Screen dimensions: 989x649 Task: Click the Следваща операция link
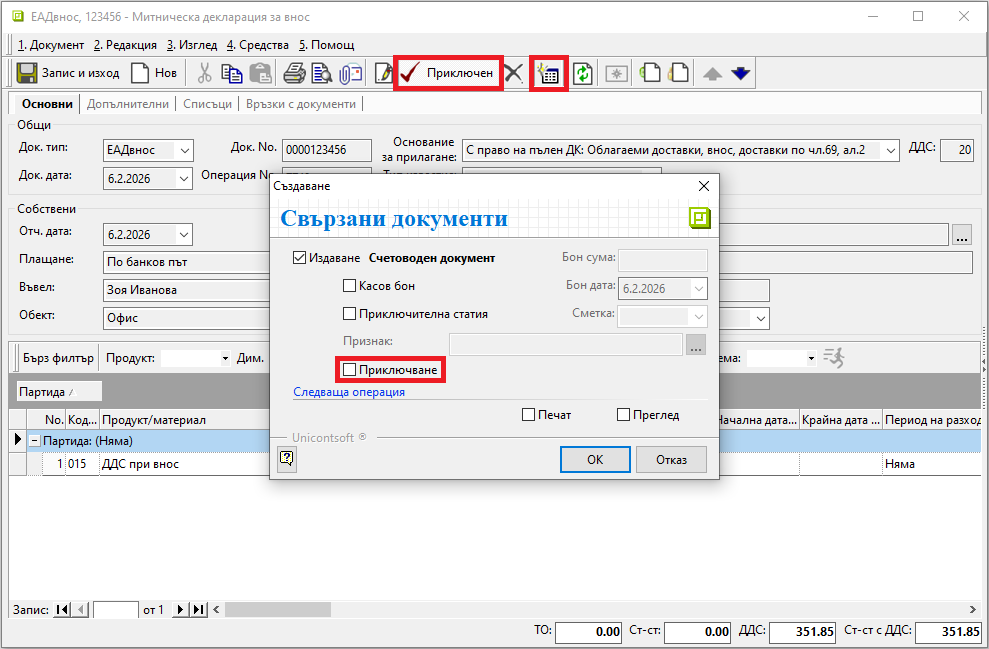(x=349, y=392)
